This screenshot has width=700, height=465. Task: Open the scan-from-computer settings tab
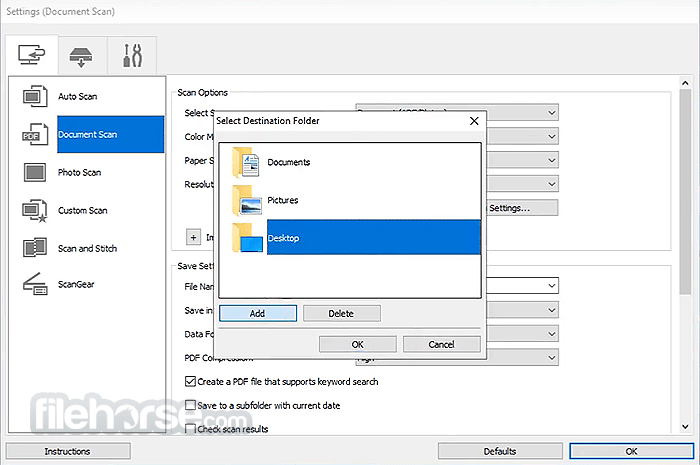(32, 55)
